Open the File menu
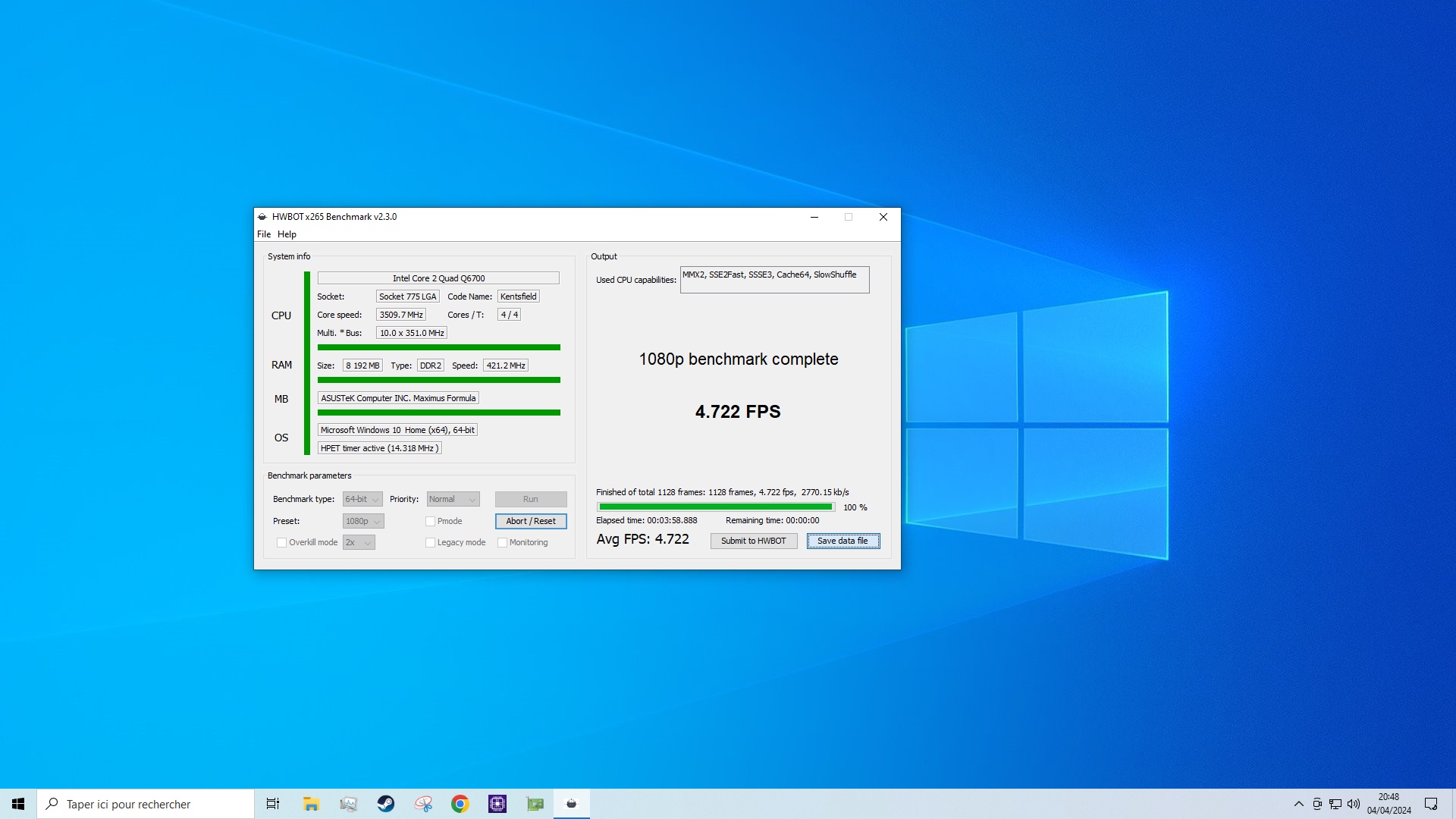This screenshot has height=819, width=1456. pos(264,234)
